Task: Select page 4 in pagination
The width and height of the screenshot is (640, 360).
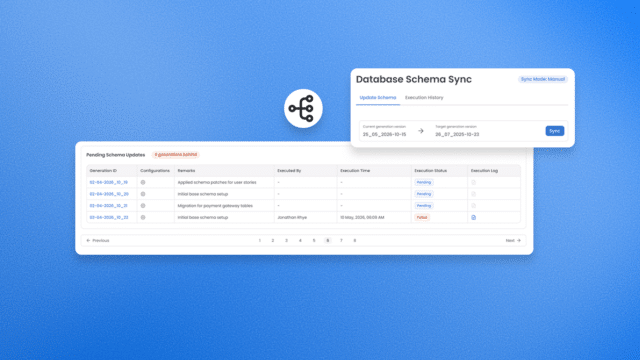Action: click(x=300, y=240)
